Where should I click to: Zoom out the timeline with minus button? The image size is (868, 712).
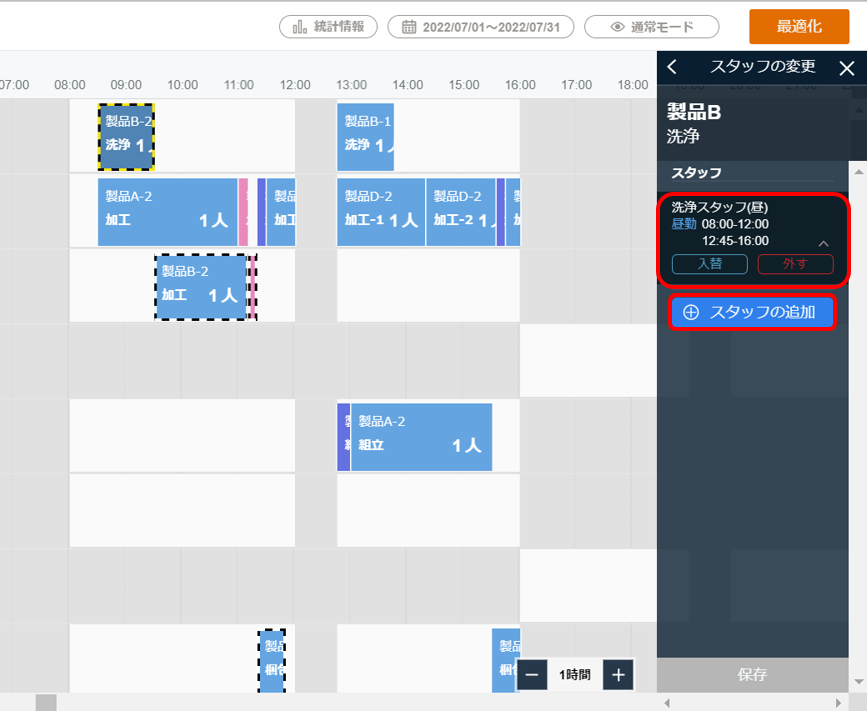coord(531,675)
